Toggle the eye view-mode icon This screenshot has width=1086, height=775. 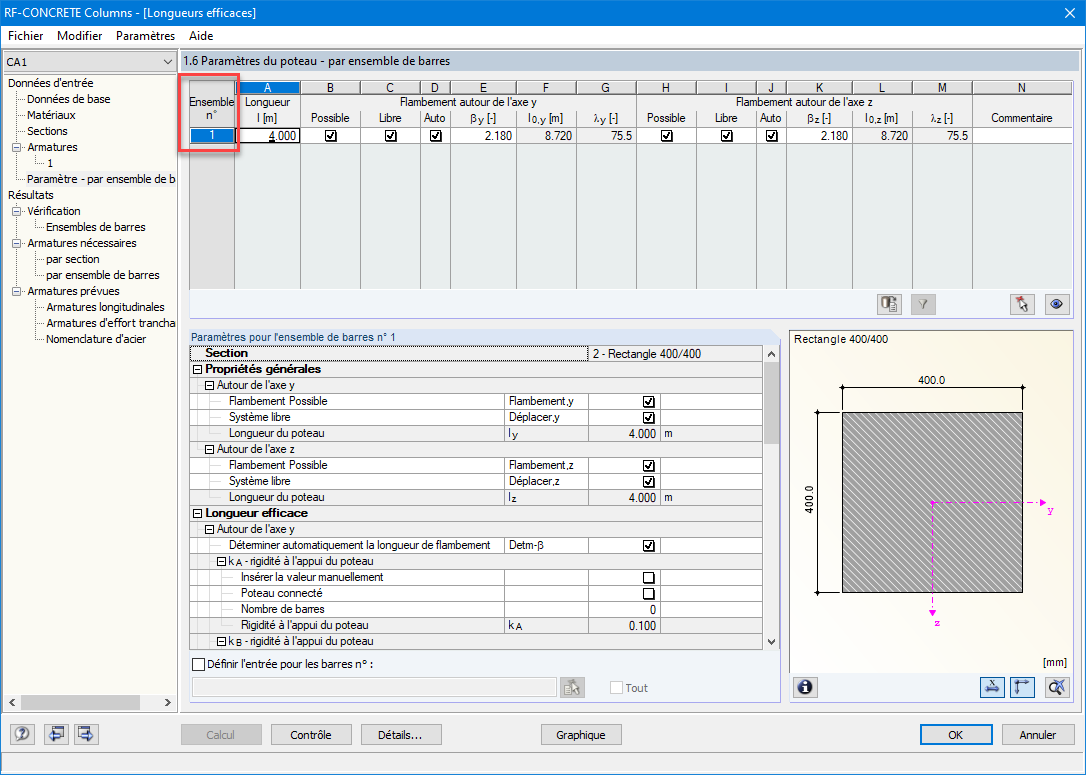(x=1056, y=304)
